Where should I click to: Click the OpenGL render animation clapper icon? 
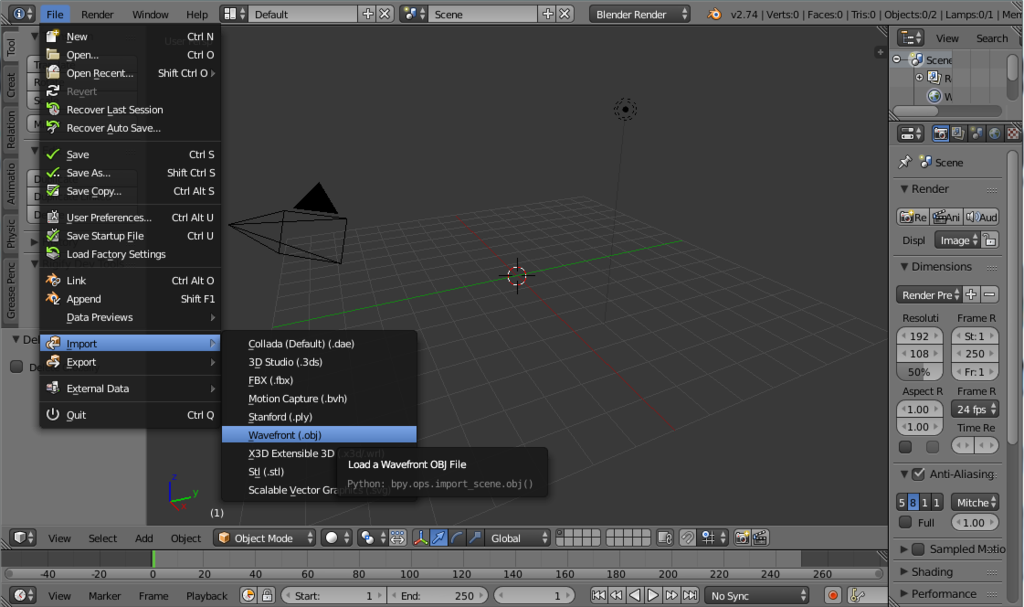[x=760, y=538]
